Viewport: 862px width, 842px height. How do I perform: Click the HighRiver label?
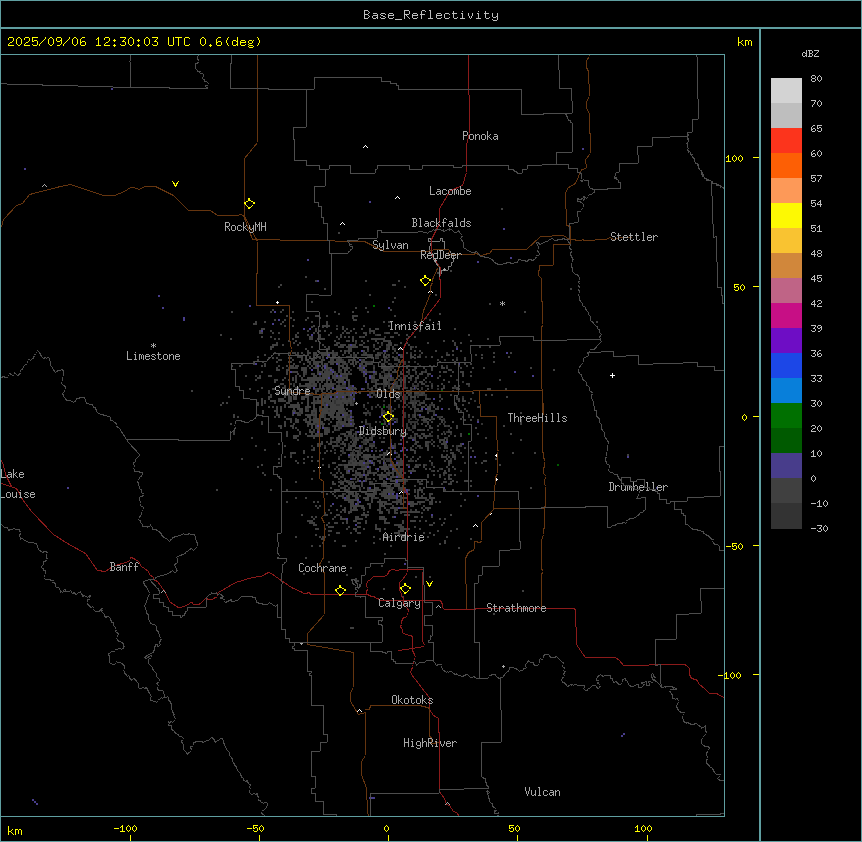pyautogui.click(x=430, y=743)
